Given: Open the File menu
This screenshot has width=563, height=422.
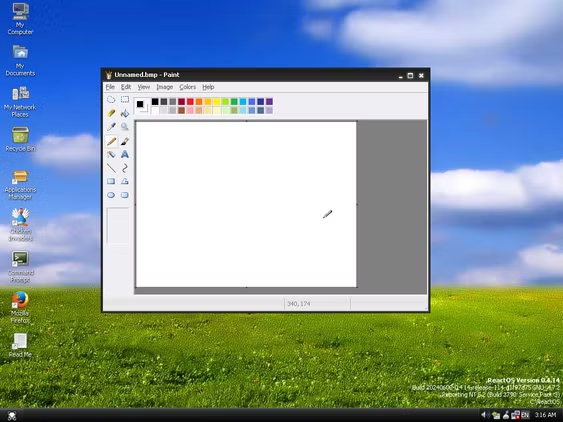Looking at the screenshot, I should click(110, 87).
